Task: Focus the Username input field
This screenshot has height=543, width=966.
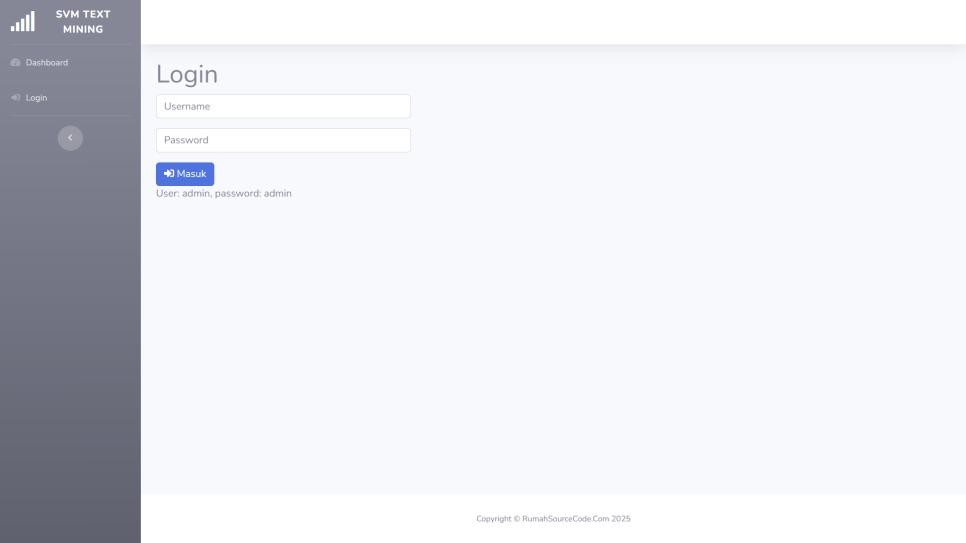Action: [x=283, y=106]
